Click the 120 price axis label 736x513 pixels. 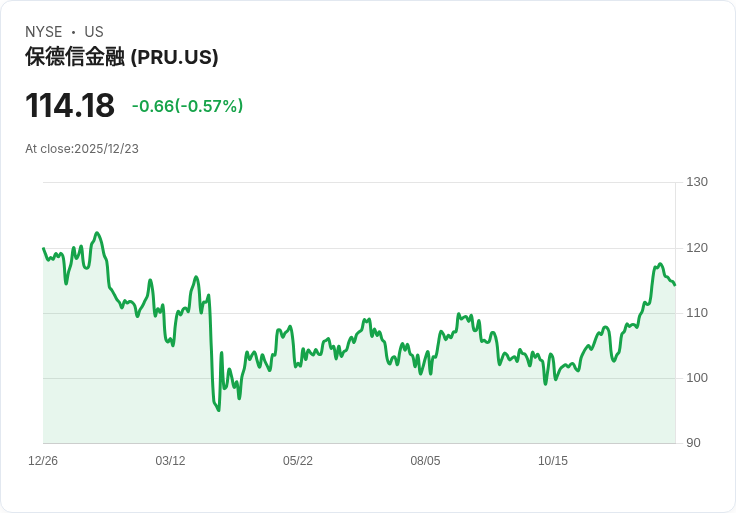pos(697,248)
